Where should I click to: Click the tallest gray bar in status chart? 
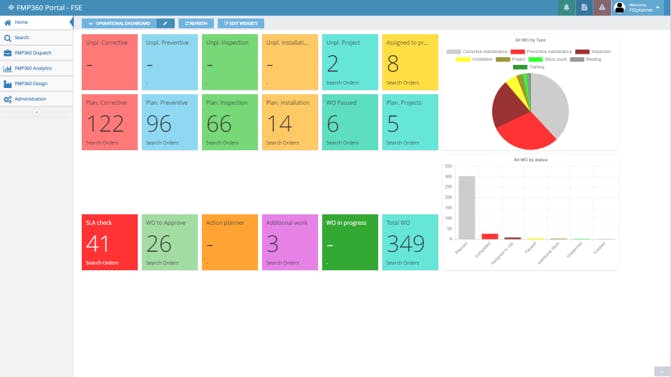click(x=466, y=208)
